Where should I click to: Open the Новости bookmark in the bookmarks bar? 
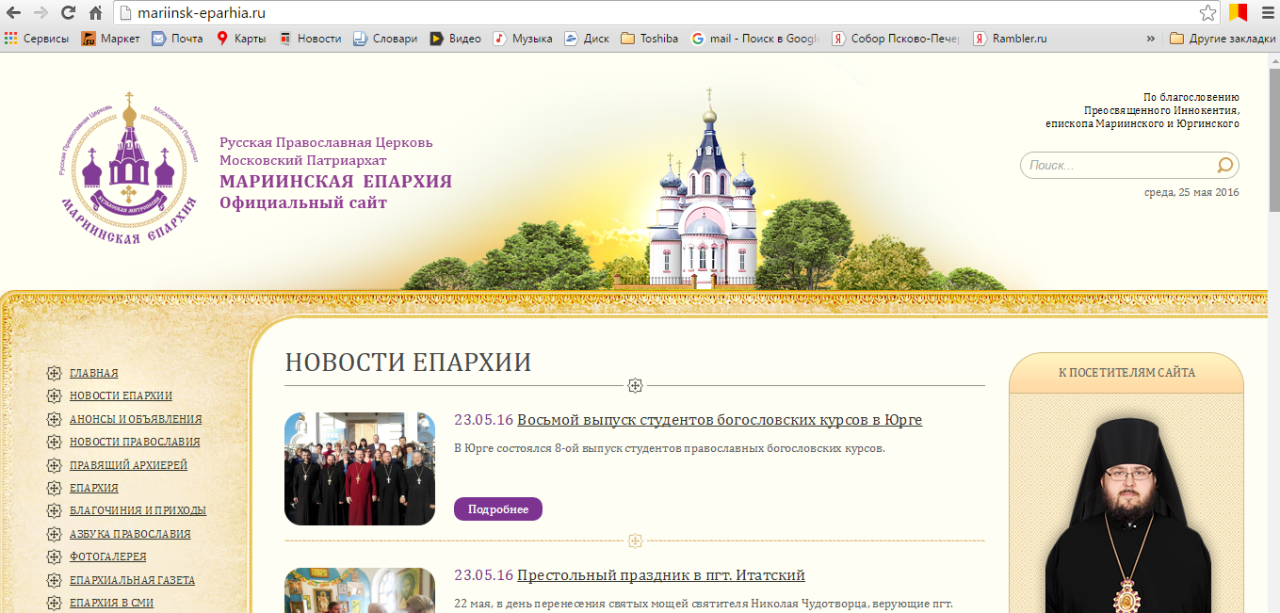[310, 39]
